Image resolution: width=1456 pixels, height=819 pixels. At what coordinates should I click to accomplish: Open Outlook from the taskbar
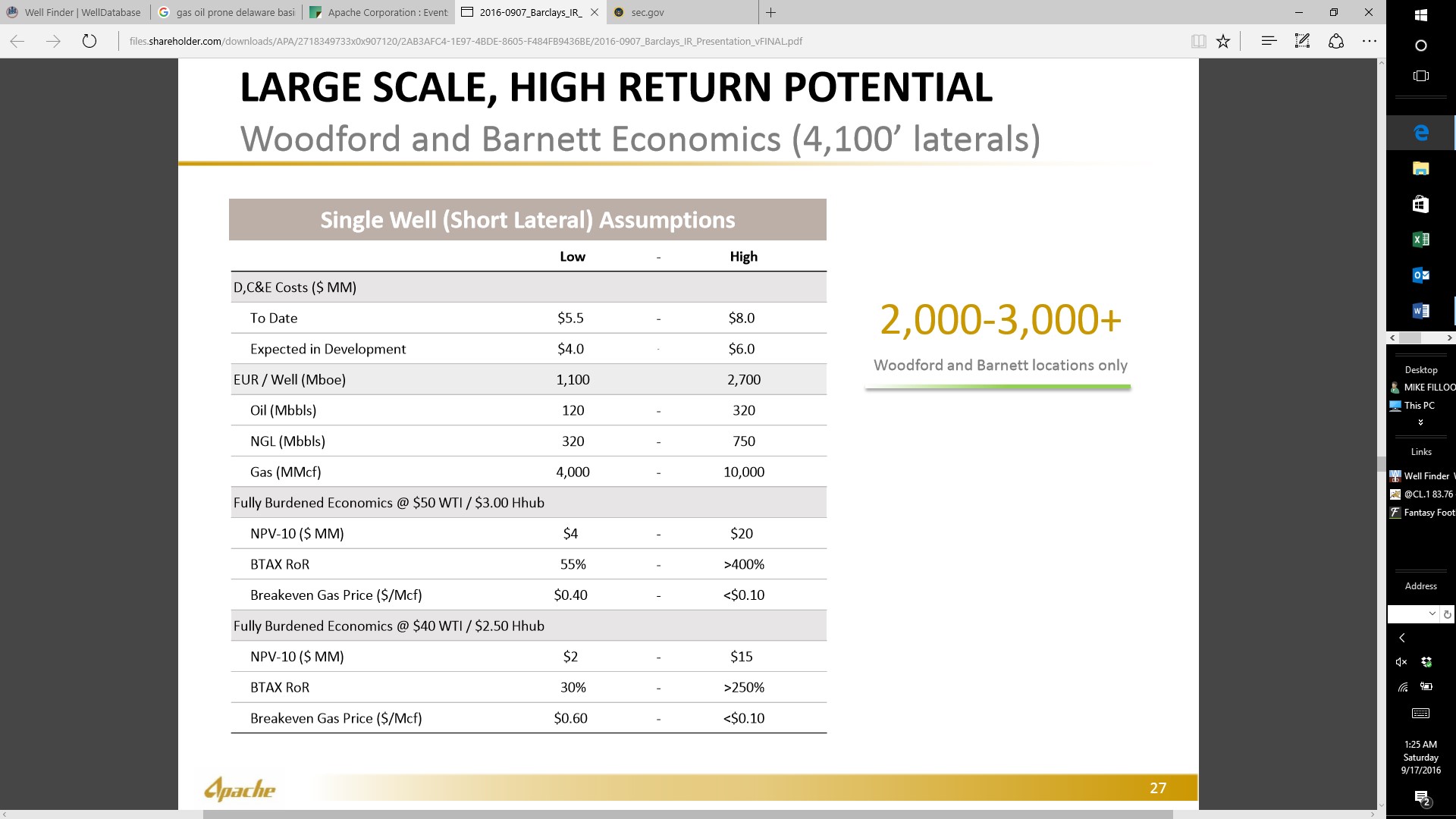coord(1421,275)
